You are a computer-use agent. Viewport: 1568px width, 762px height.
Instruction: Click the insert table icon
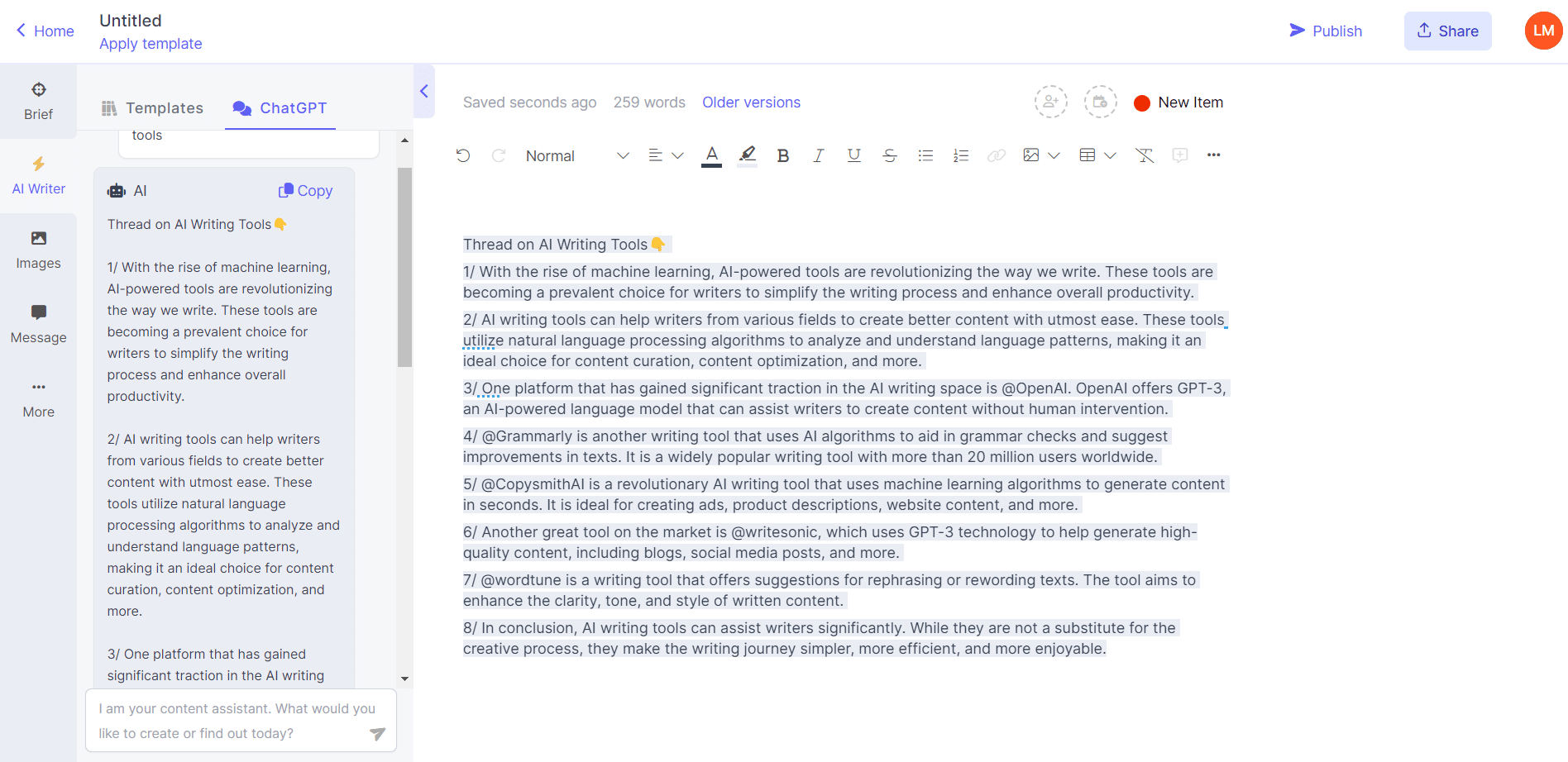tap(1088, 155)
